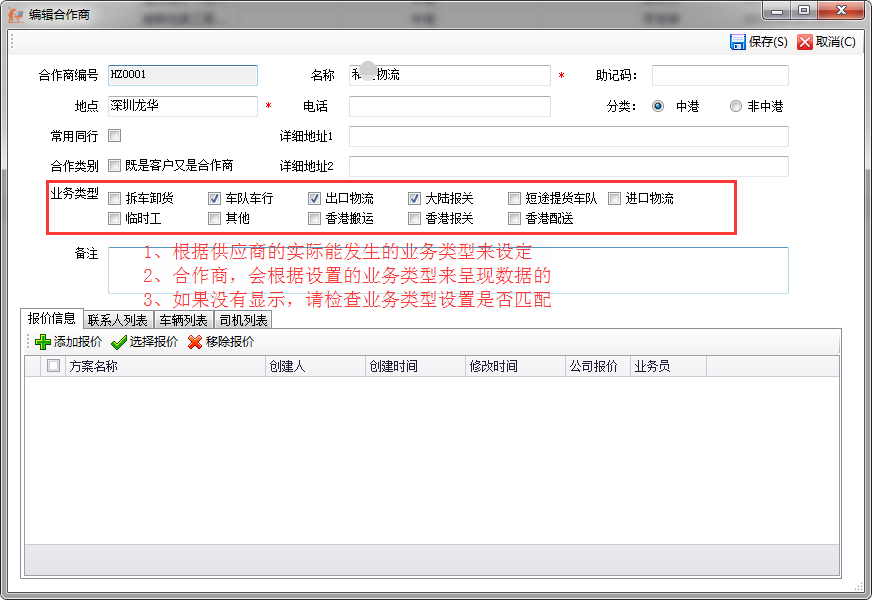Check the 拆车卸货 business type checkbox
Viewport: 872px width, 600px height.
click(115, 198)
